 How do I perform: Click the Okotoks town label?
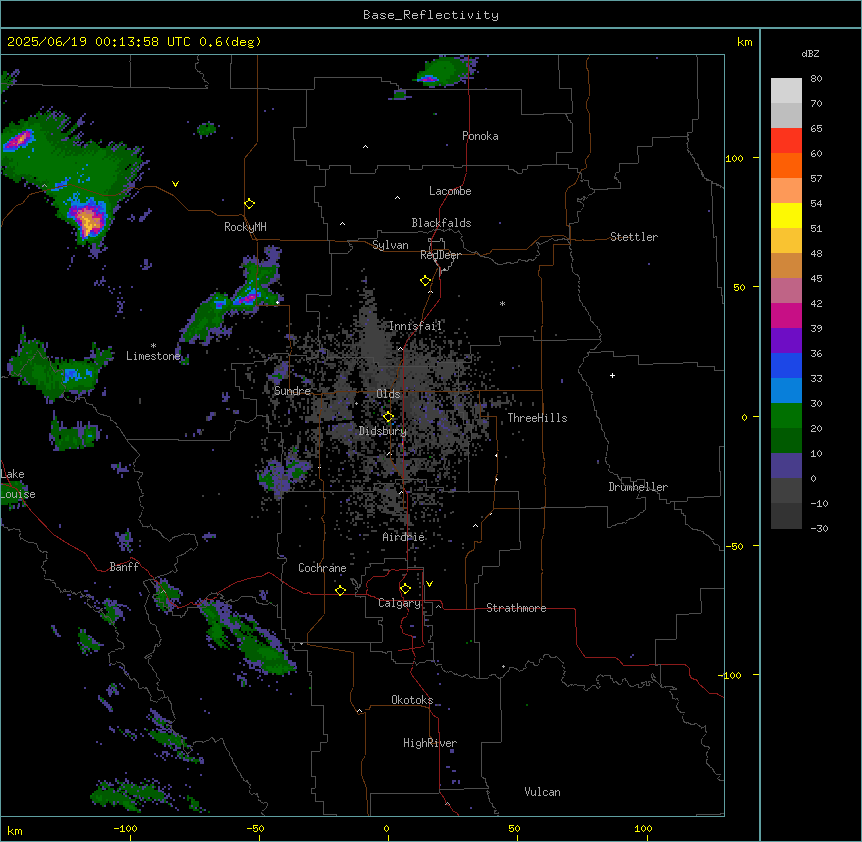(412, 700)
